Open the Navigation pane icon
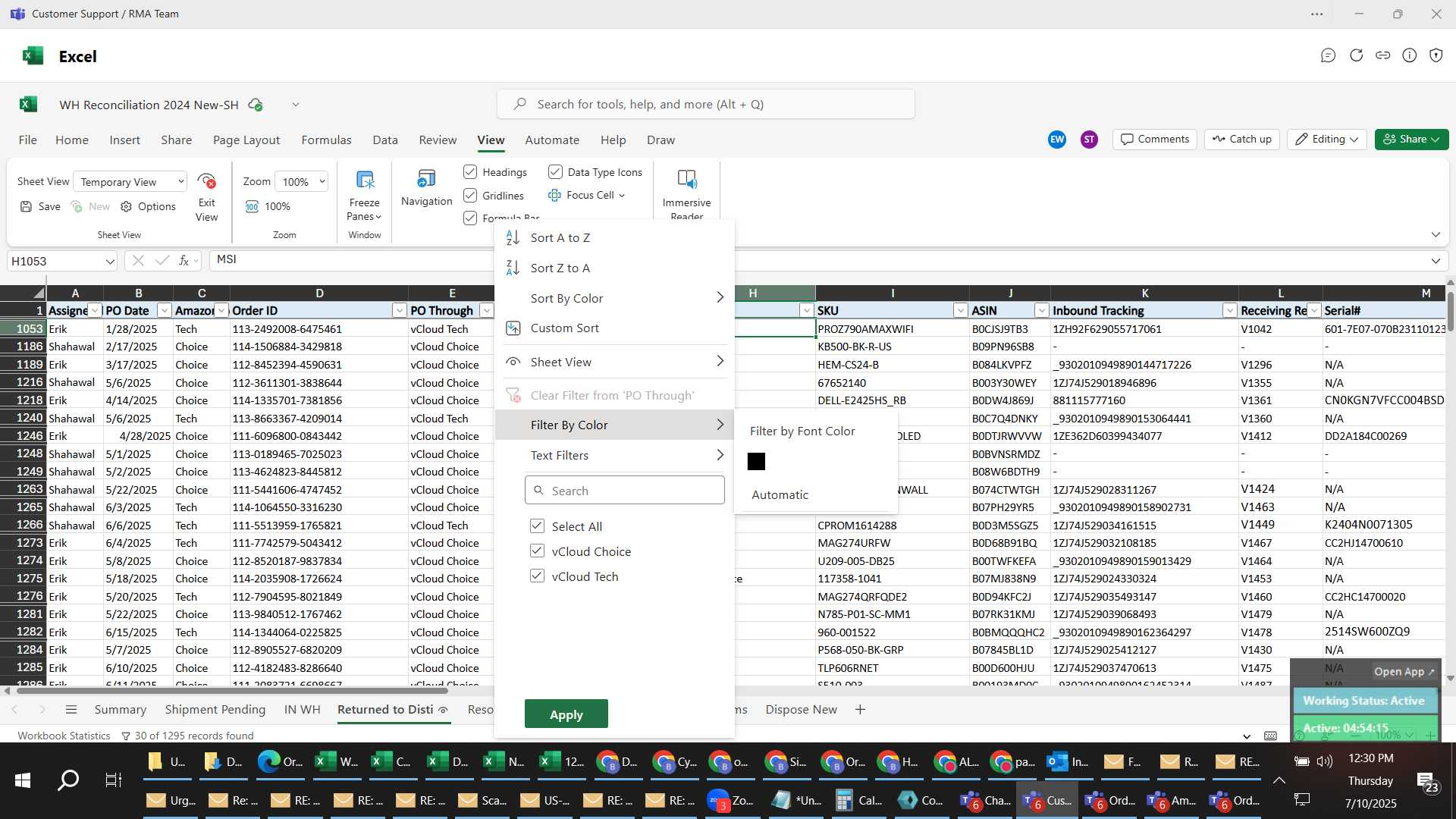This screenshot has width=1456, height=819. 426,179
